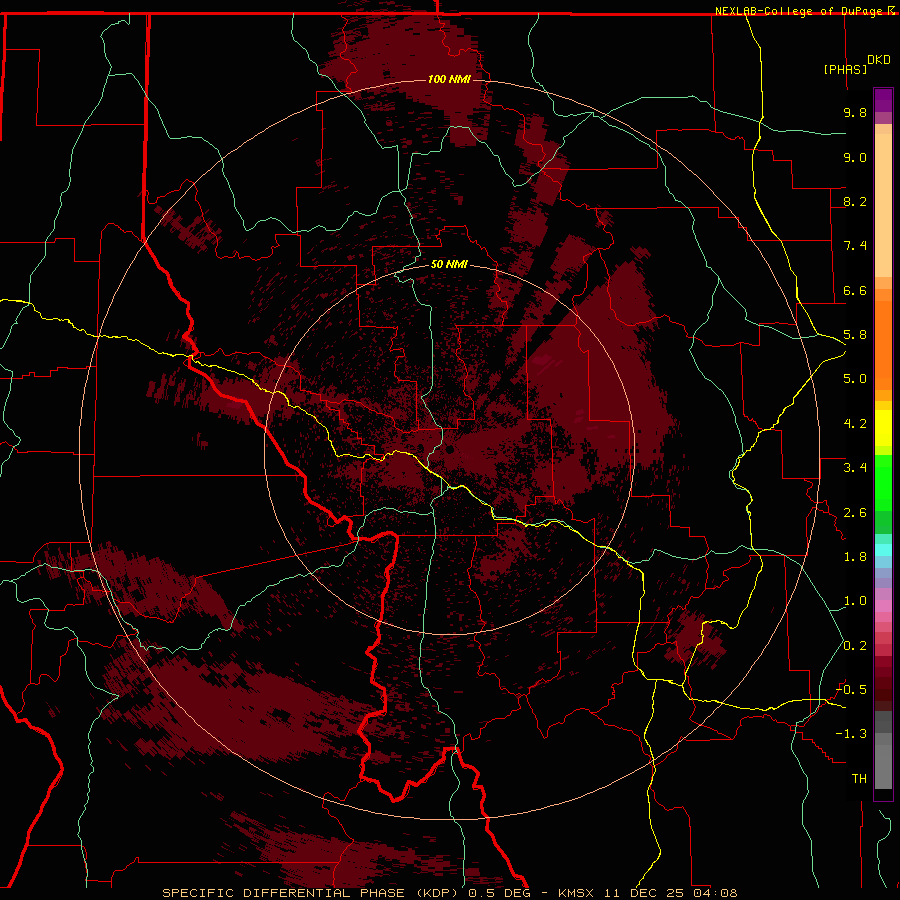Click the 7.4 value on the scale

coord(855,246)
